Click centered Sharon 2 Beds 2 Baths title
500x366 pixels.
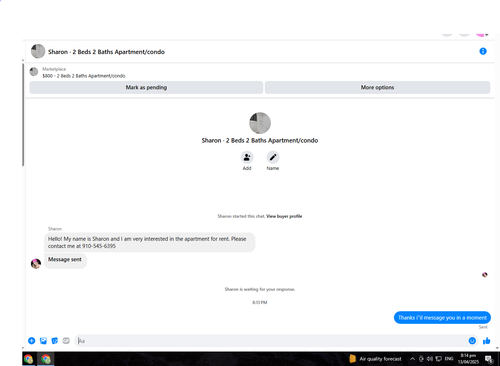pos(260,140)
